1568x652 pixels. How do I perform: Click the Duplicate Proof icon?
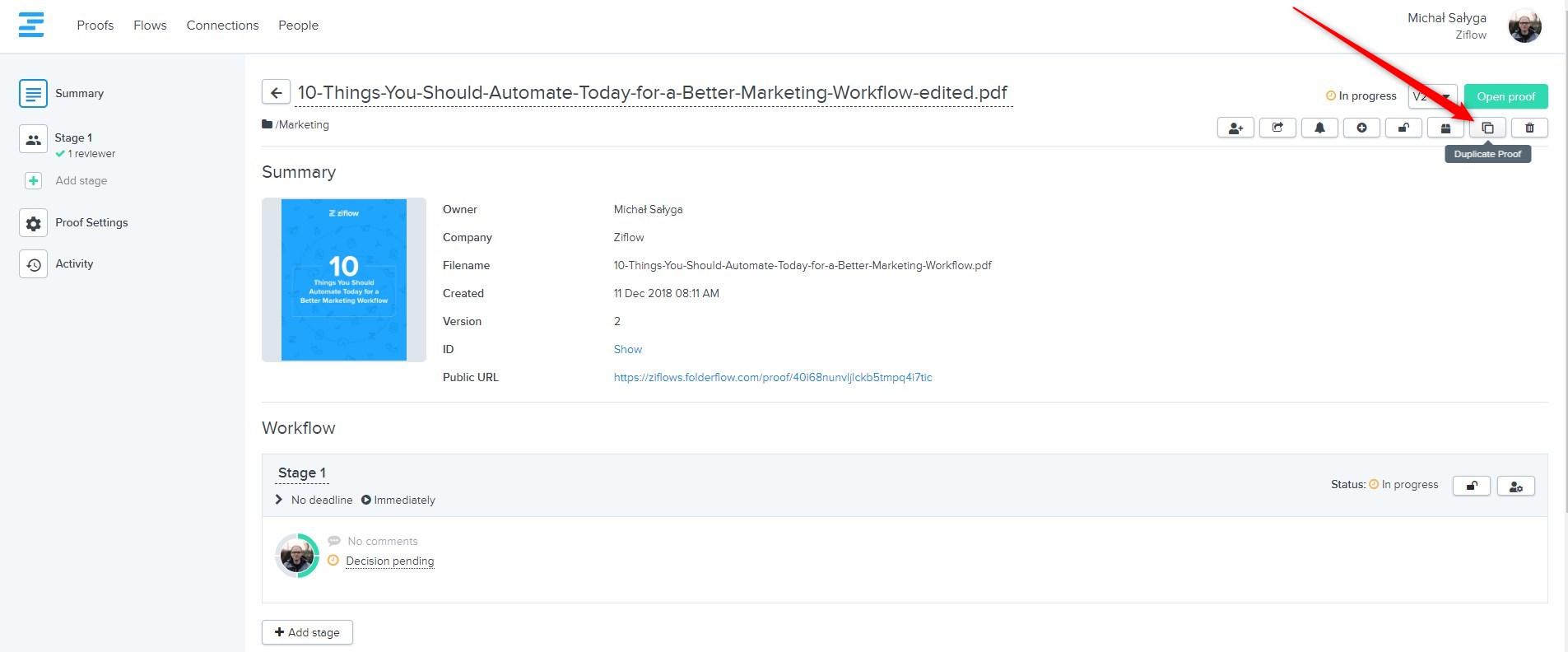point(1487,128)
